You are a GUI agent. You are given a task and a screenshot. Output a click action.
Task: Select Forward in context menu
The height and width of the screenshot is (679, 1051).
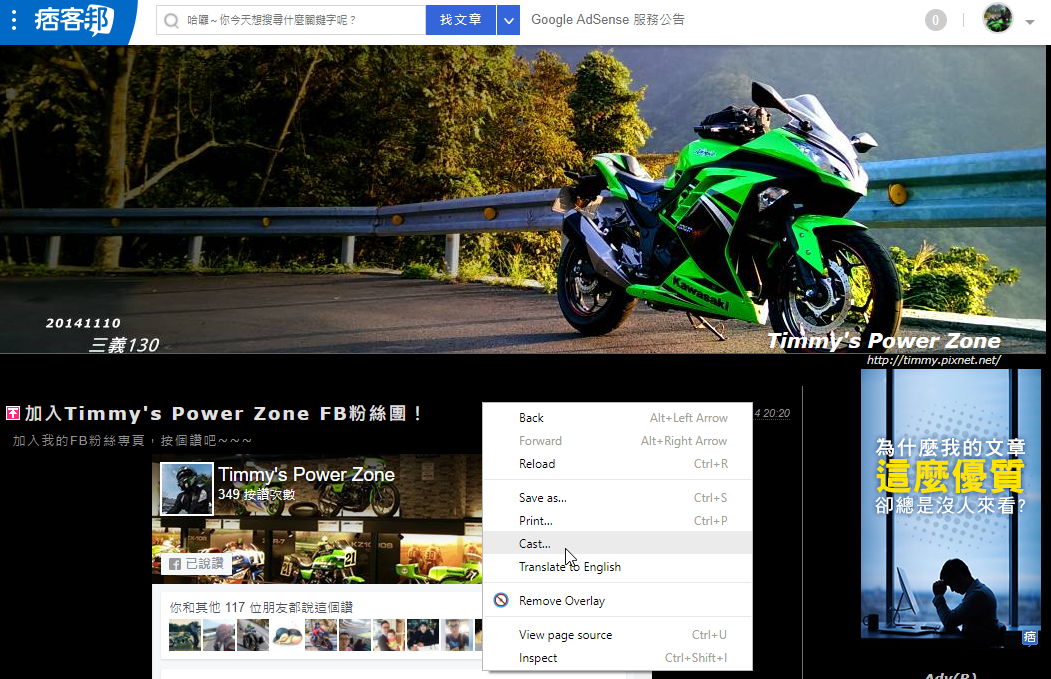tap(617, 440)
